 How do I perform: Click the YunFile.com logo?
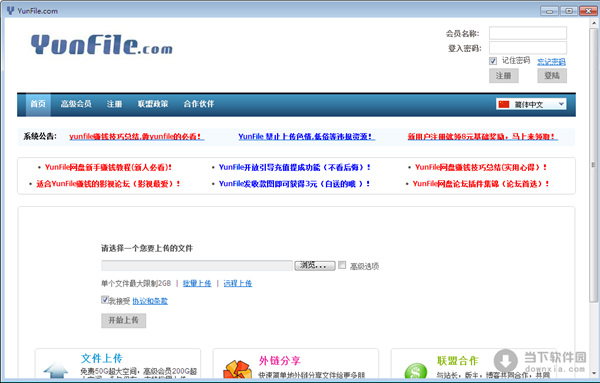click(x=101, y=44)
